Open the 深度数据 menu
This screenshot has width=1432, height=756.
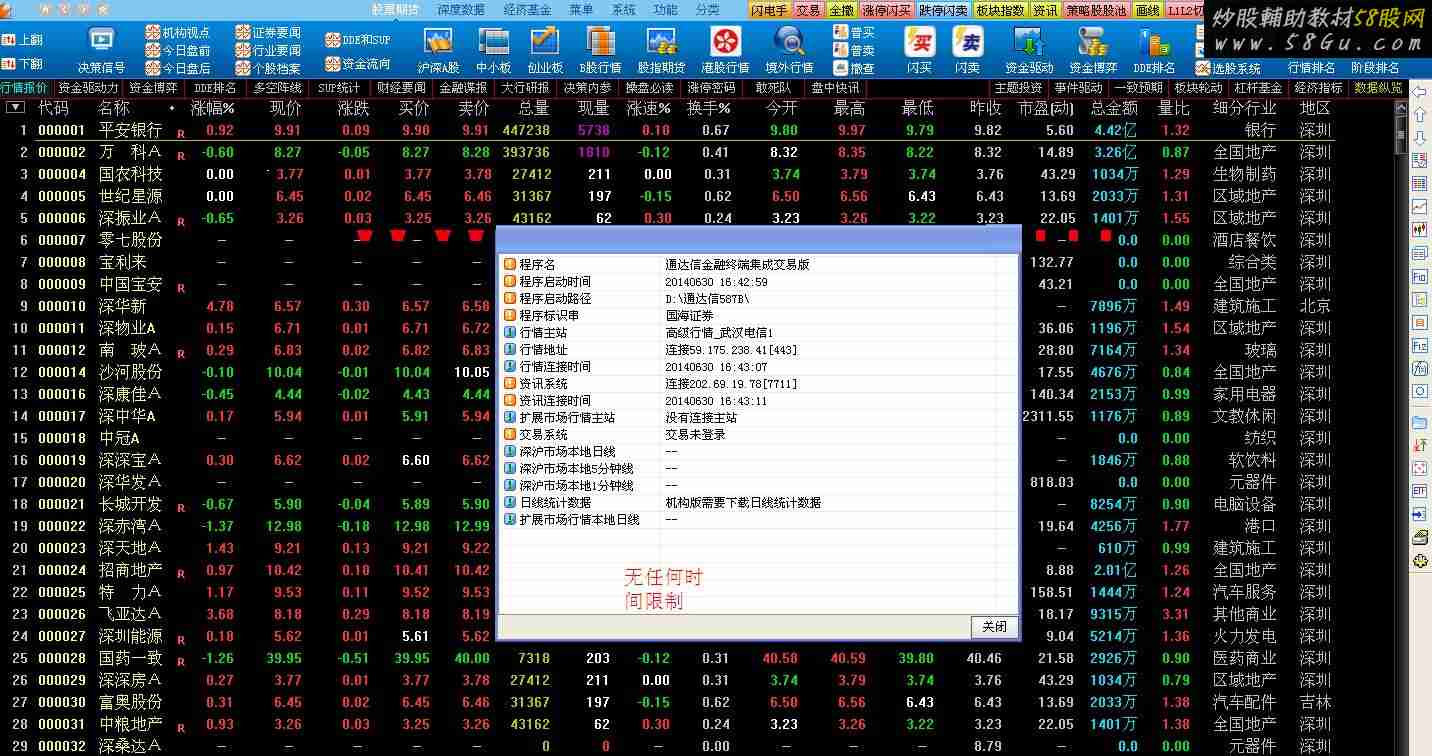(x=461, y=10)
